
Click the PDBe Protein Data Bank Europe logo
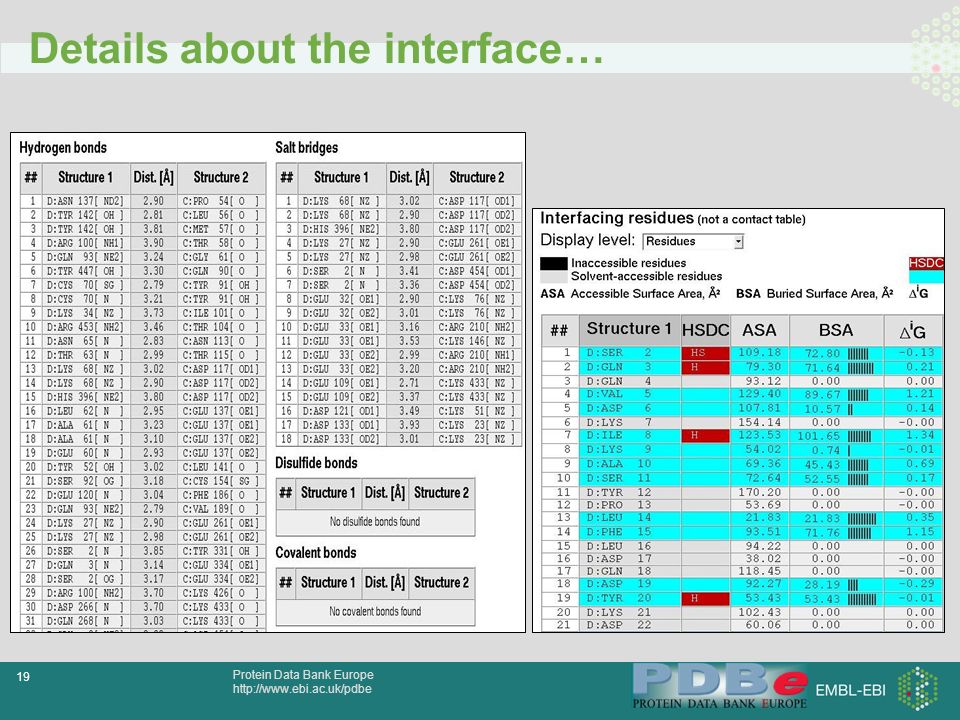tap(720, 688)
